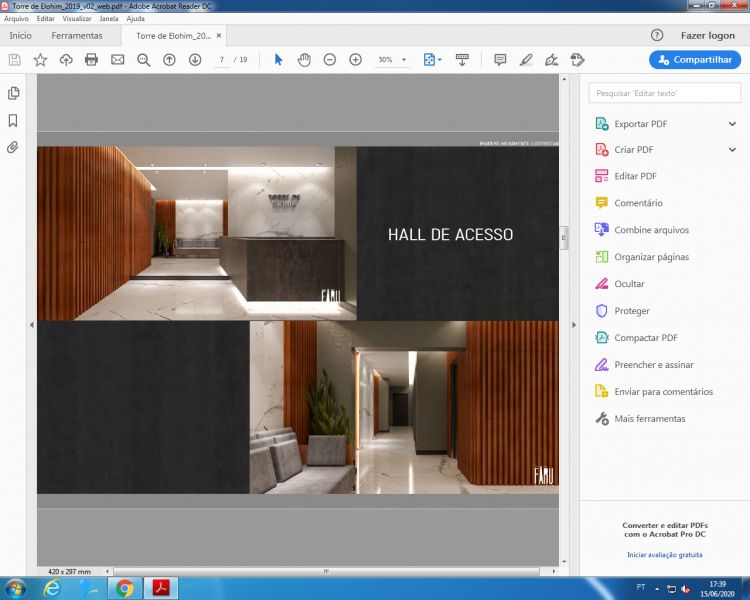Open the attachments paperclip panel
Image resolution: width=750 pixels, height=600 pixels.
(x=13, y=147)
